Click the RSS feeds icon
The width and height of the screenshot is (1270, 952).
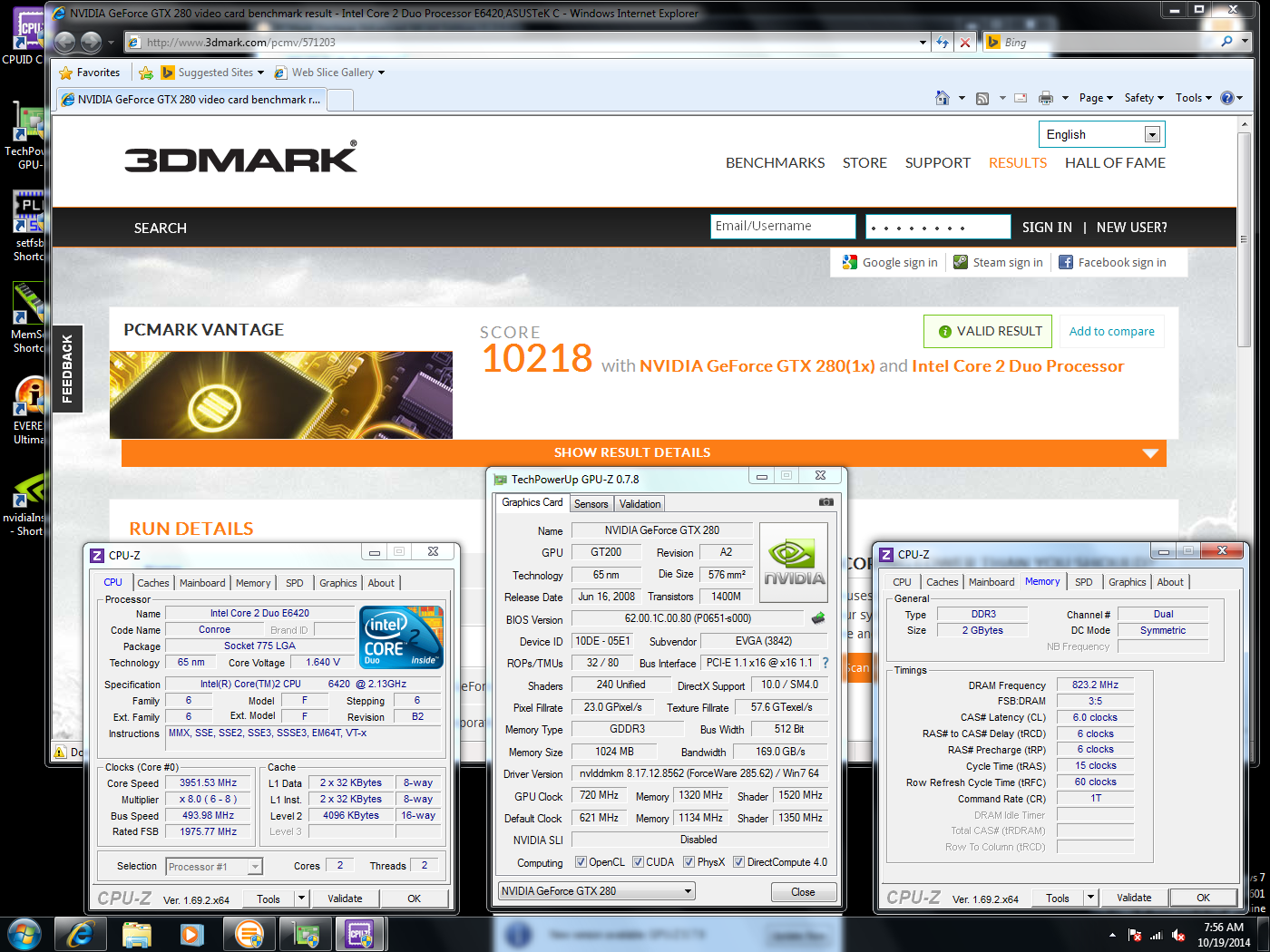(x=982, y=98)
